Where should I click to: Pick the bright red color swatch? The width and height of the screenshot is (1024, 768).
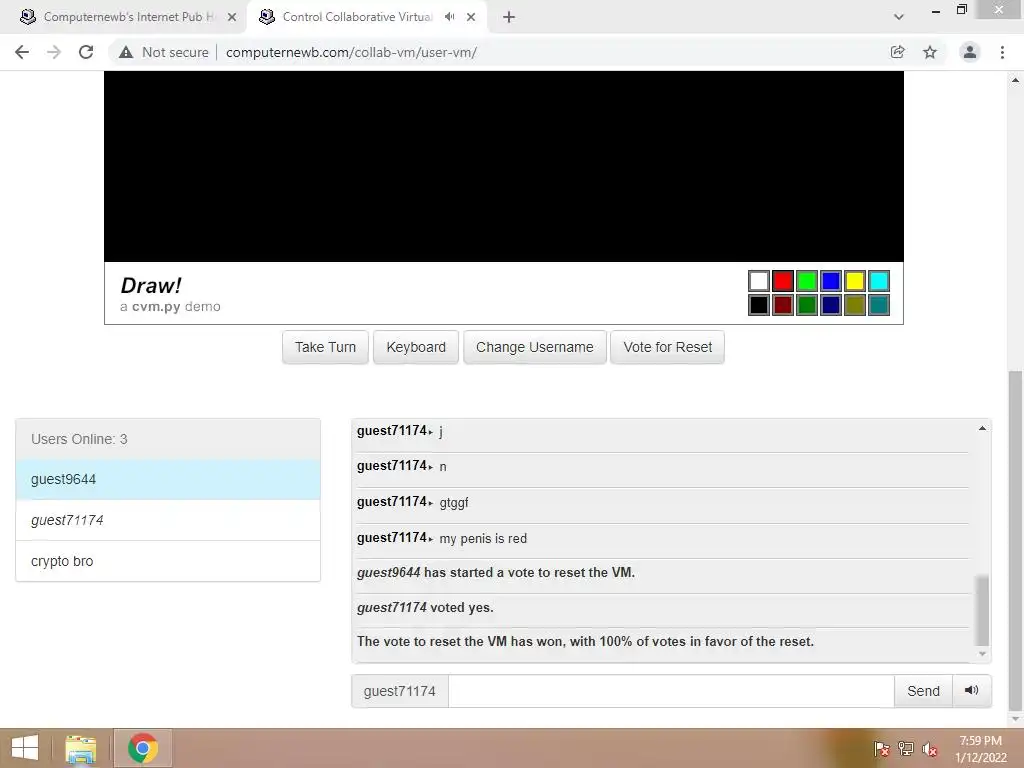coord(782,281)
